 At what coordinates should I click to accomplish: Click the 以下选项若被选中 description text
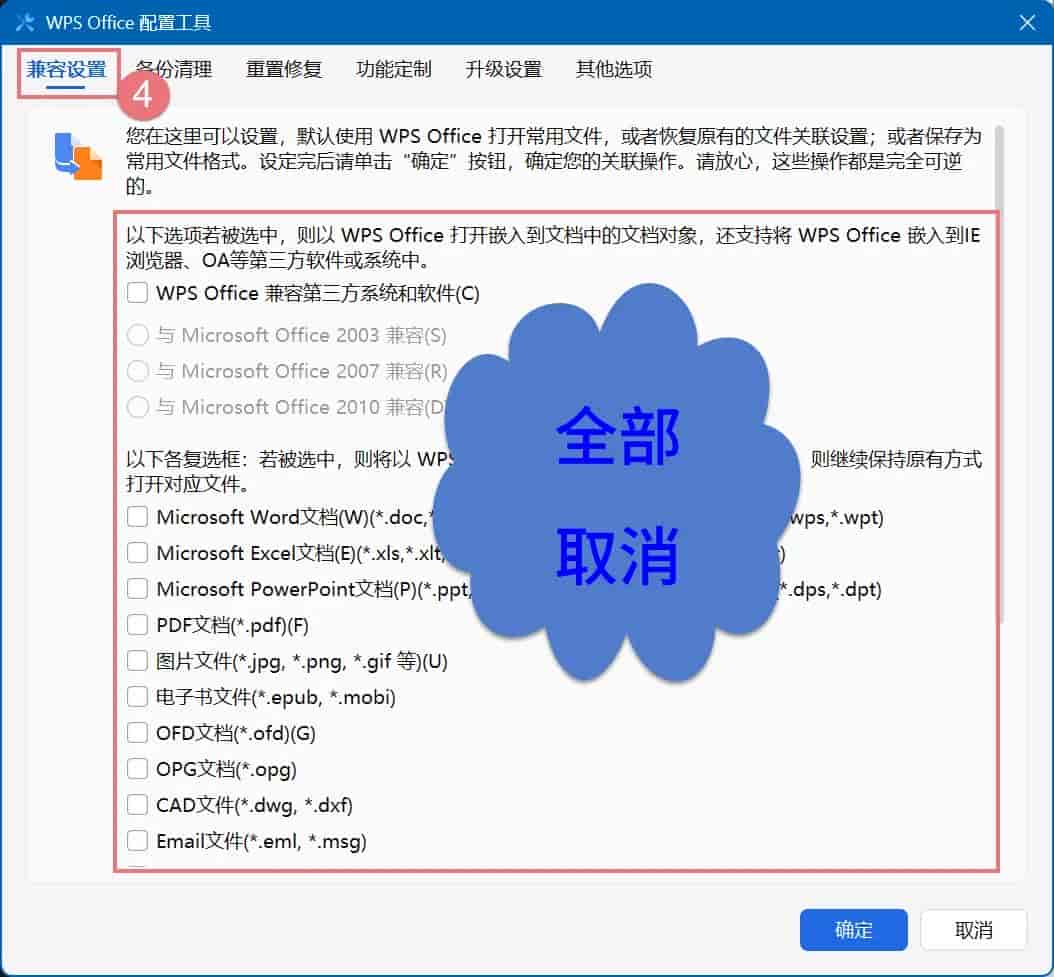[553, 247]
